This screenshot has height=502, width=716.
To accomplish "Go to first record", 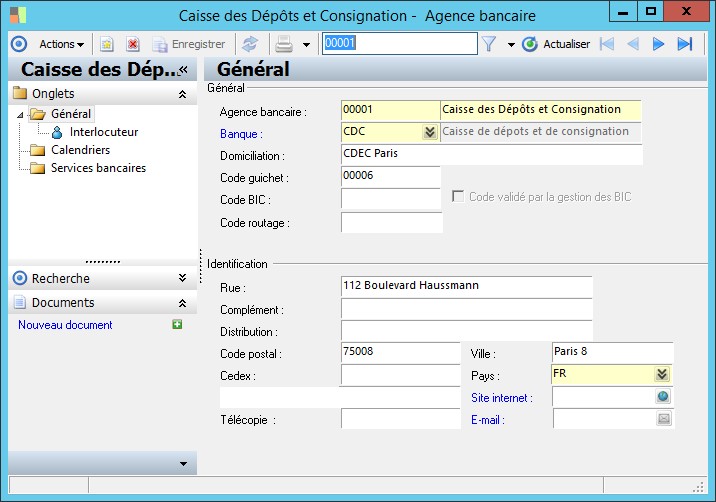I will click(607, 44).
